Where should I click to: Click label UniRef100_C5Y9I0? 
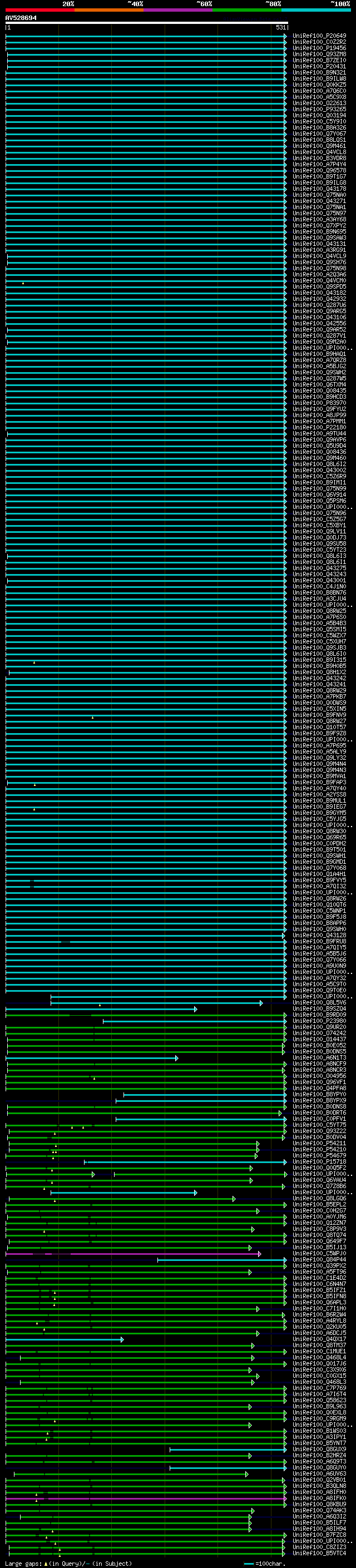(319, 121)
